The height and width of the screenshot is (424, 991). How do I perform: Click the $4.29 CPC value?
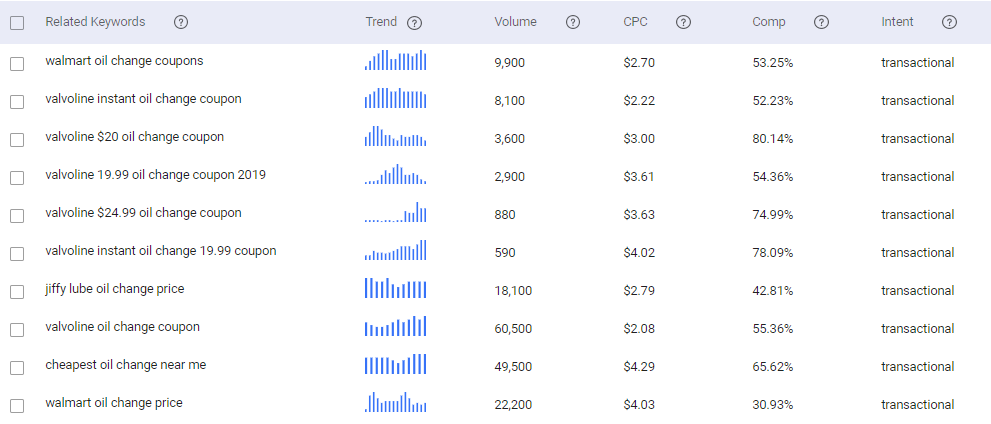639,366
